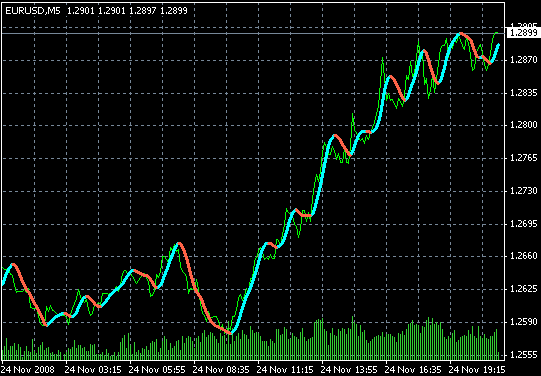This screenshot has width=541, height=376.
Task: Click the EURUSD,M5 symbol label in header
Action: 33,11
